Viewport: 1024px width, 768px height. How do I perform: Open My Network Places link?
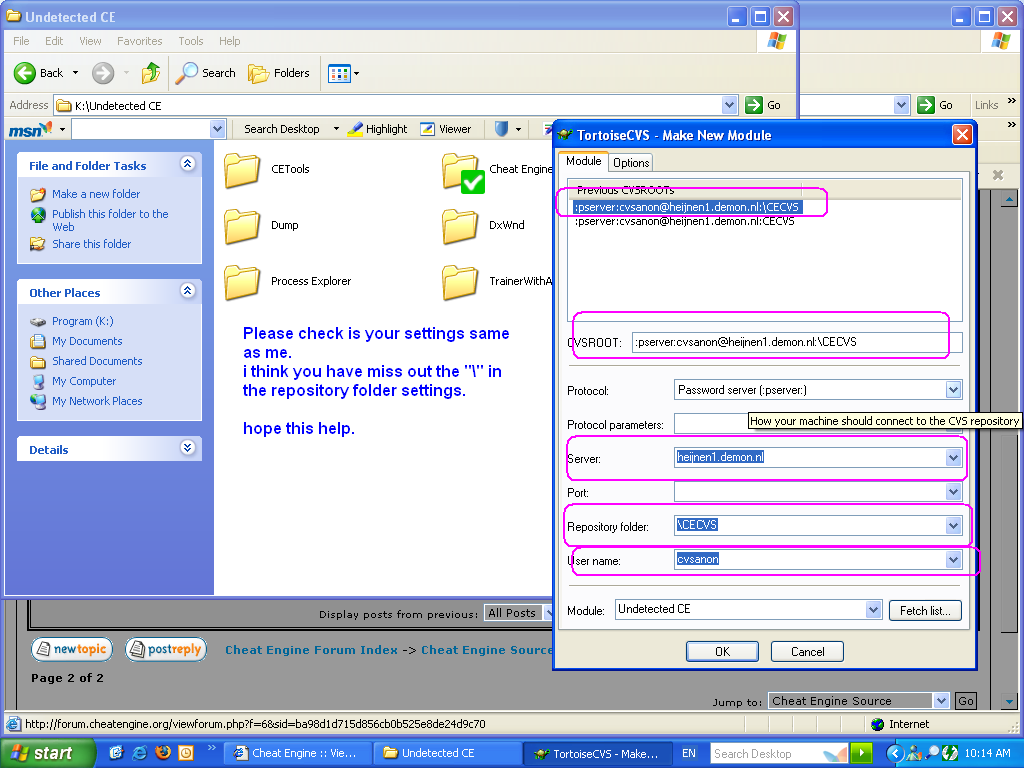pyautogui.click(x=97, y=401)
